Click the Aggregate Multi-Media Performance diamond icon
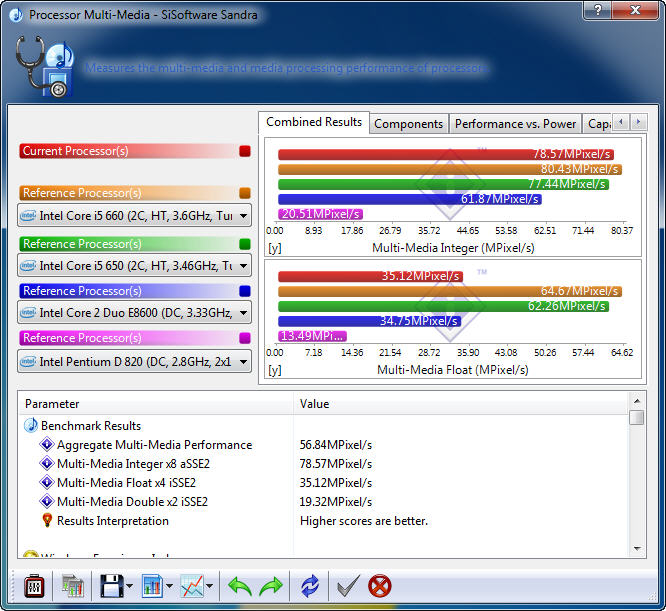Screen dimensions: 666x611 (46, 445)
